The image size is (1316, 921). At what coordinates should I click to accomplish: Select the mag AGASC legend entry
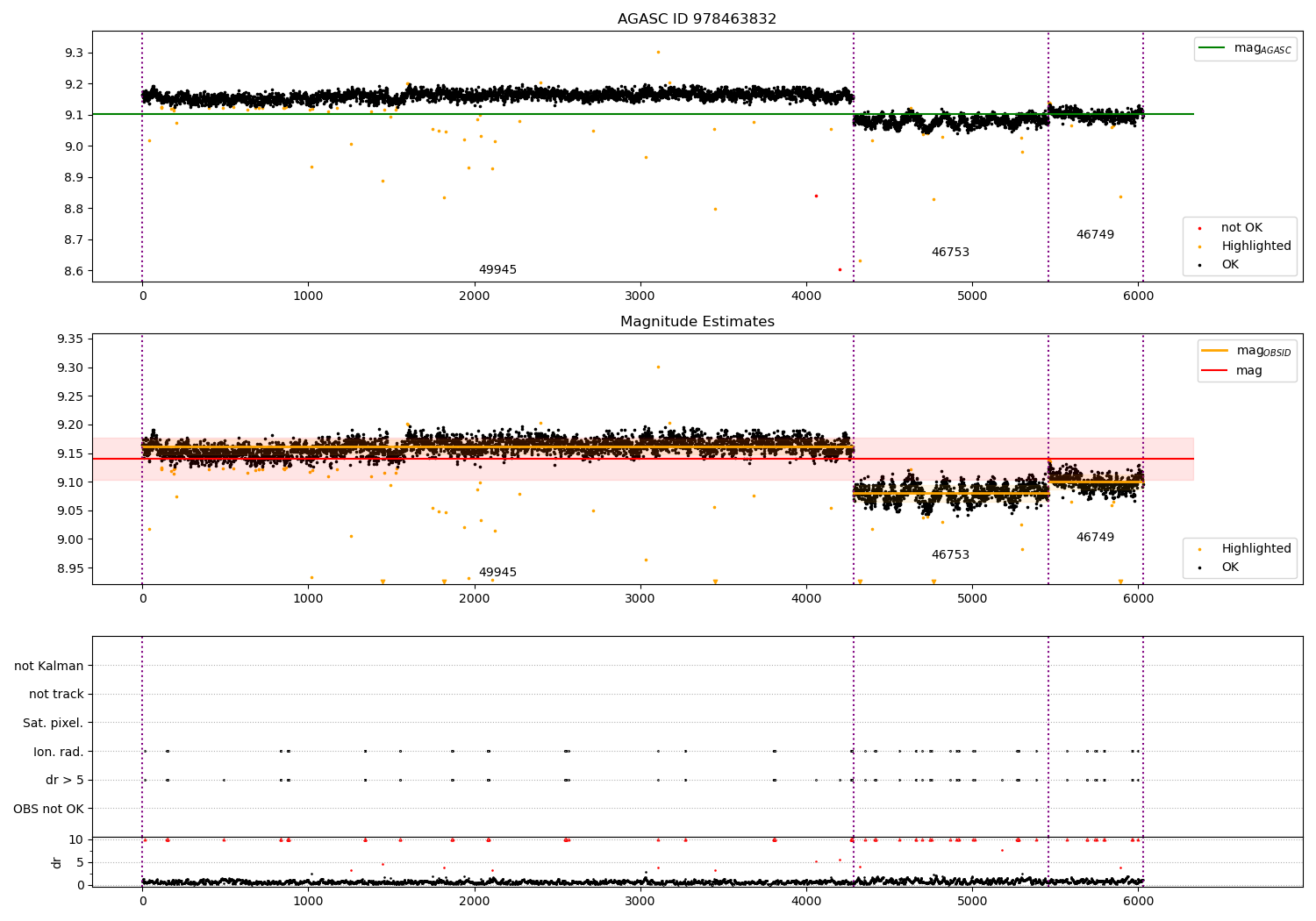coord(1245,49)
